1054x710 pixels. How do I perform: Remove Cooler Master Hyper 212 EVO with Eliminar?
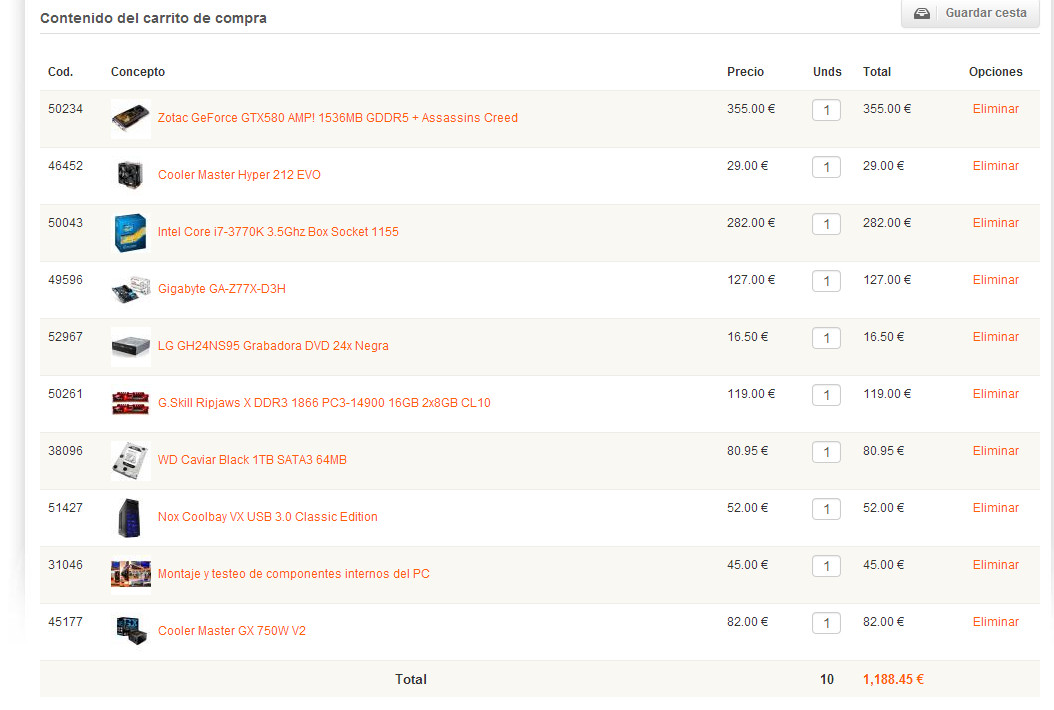point(996,166)
